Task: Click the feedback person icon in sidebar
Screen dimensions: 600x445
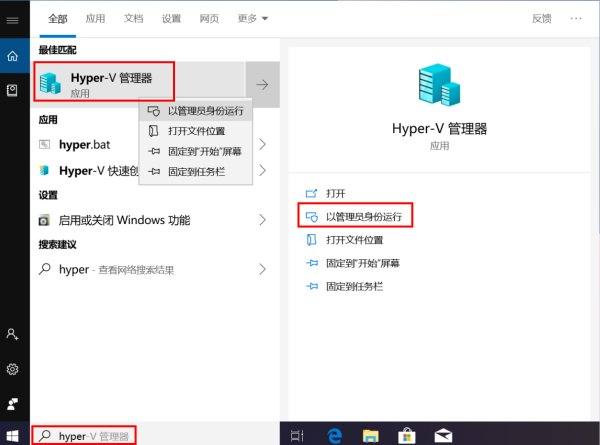Action: [12, 404]
